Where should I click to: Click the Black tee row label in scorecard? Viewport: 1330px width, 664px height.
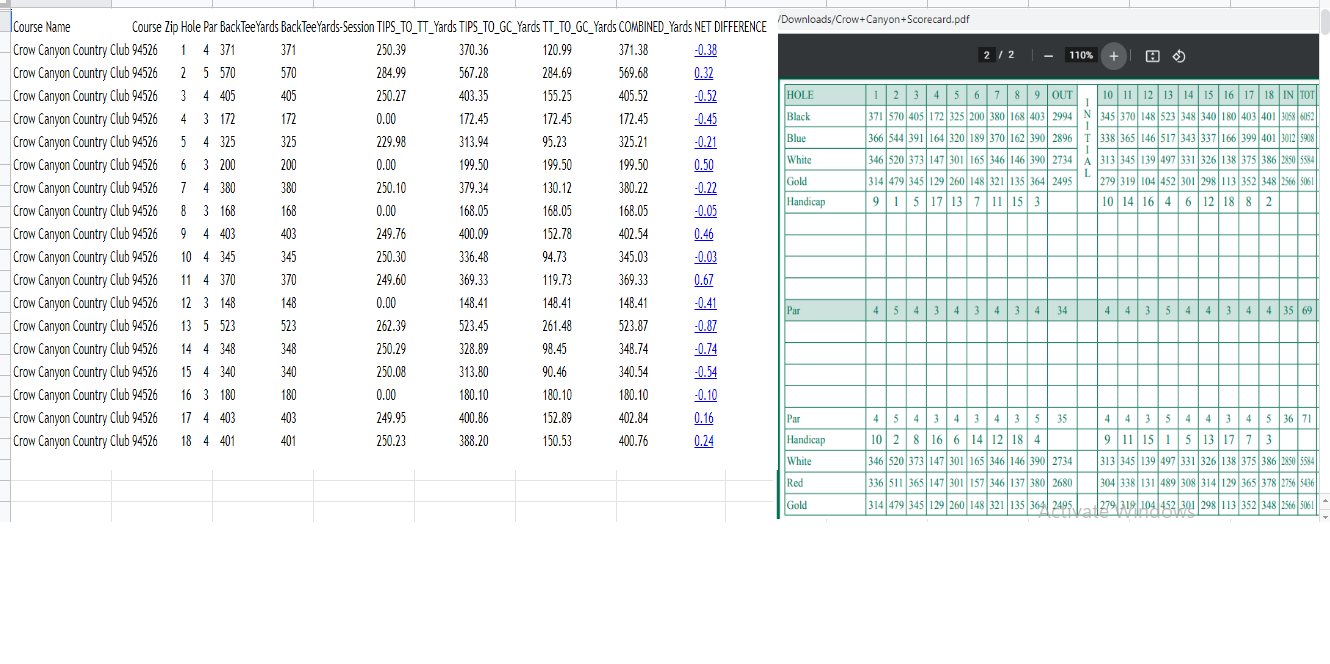[799, 117]
